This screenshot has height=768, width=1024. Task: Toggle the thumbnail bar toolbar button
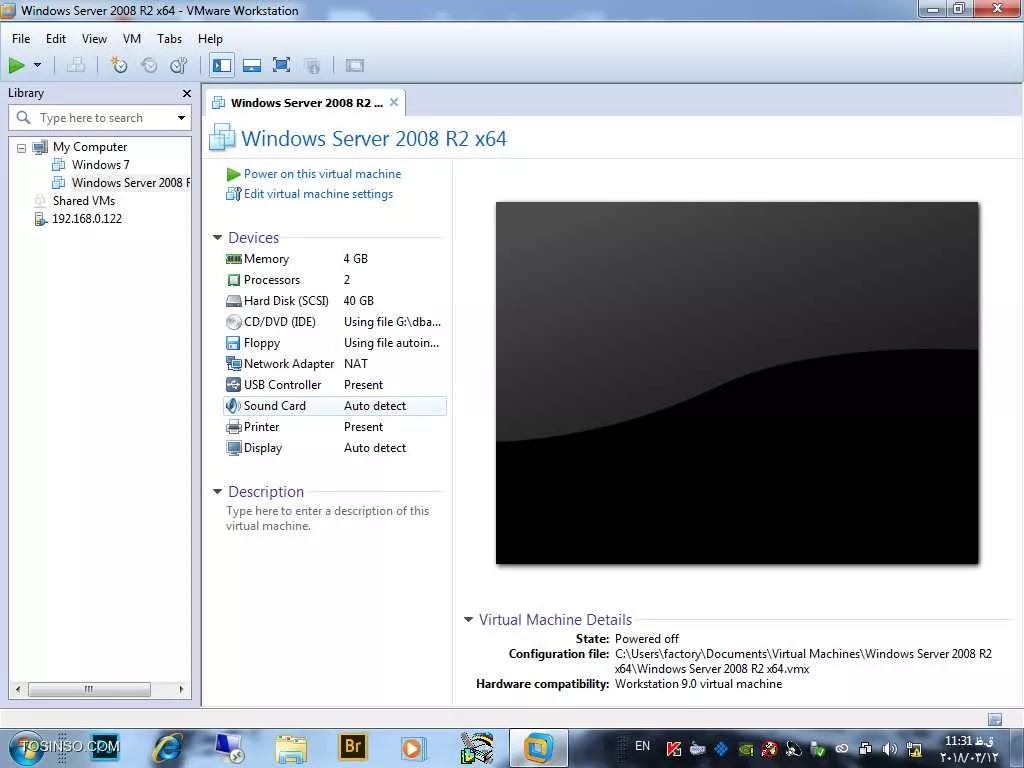(252, 65)
